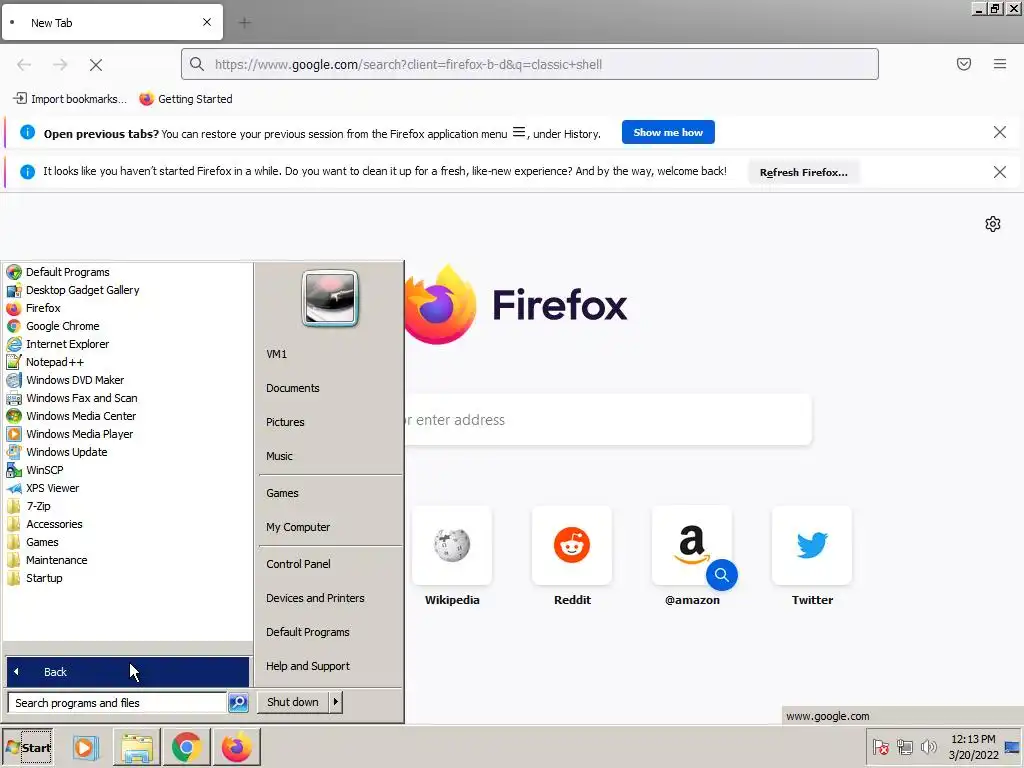Launch Notepad++

pyautogui.click(x=45, y=362)
